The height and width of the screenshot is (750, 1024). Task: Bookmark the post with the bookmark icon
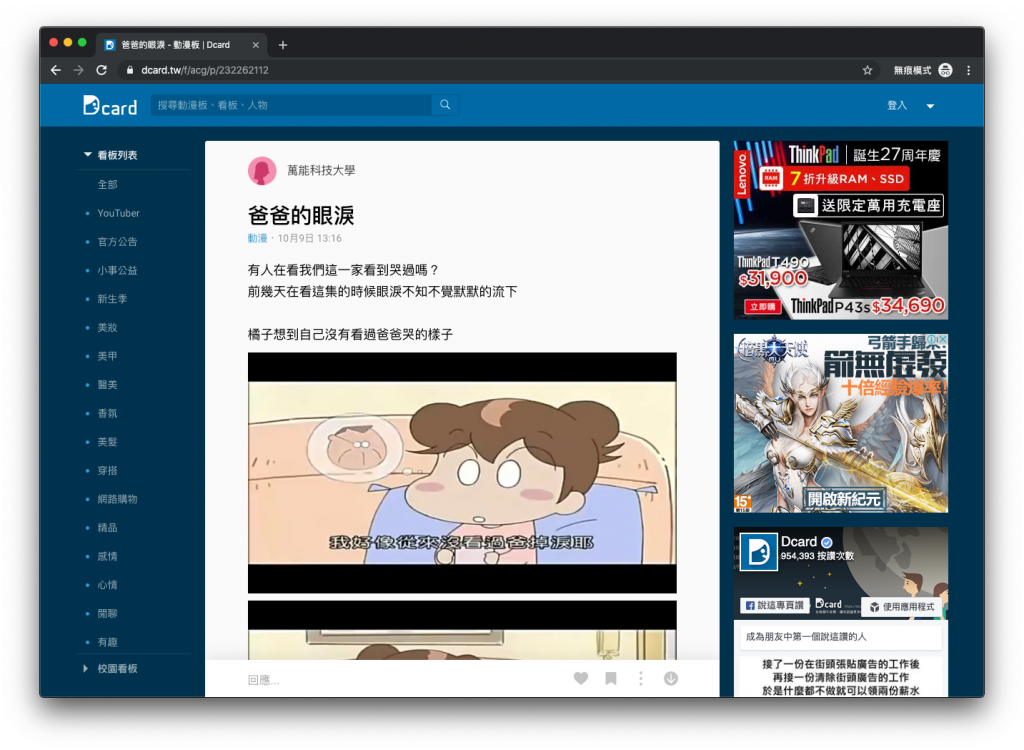[611, 679]
